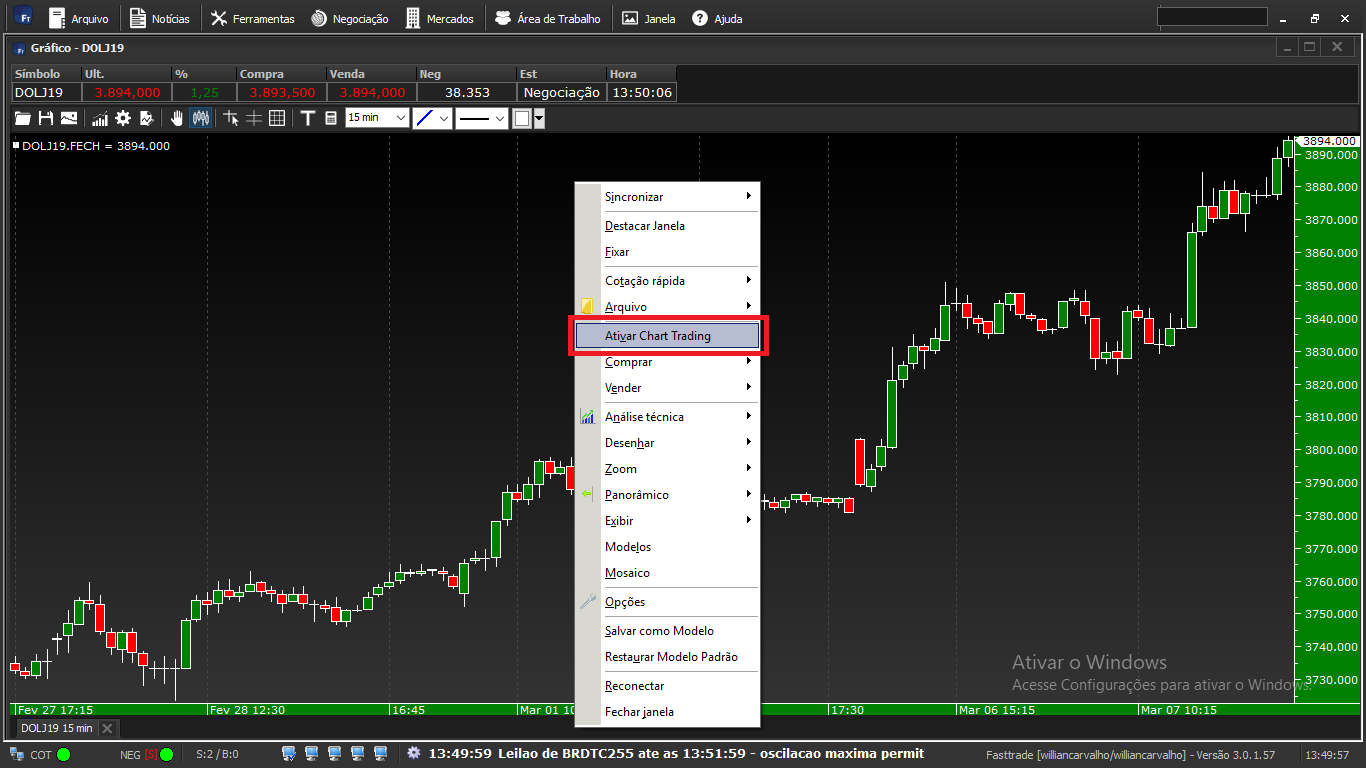This screenshot has height=768, width=1366.
Task: Click the 3894.000 price scale label
Action: pos(1331,142)
